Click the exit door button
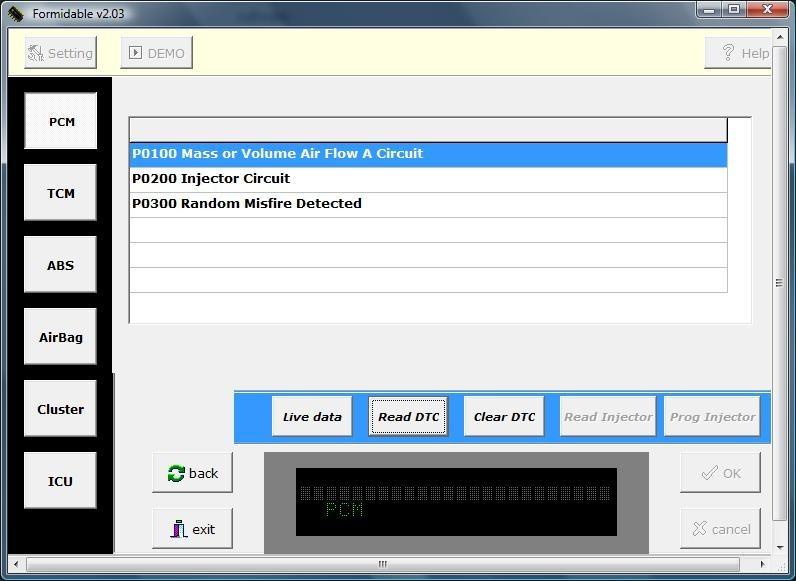 coord(192,529)
